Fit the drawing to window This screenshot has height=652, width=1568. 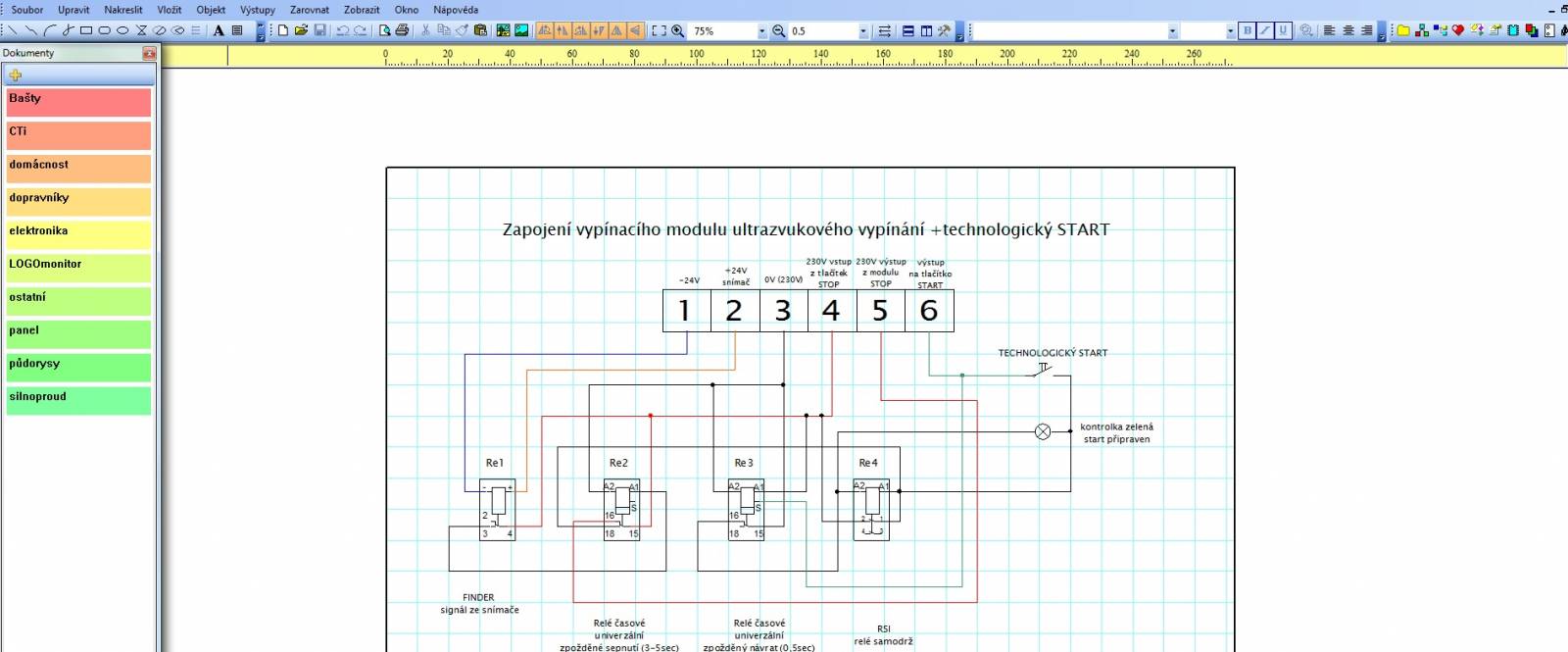pyautogui.click(x=659, y=30)
